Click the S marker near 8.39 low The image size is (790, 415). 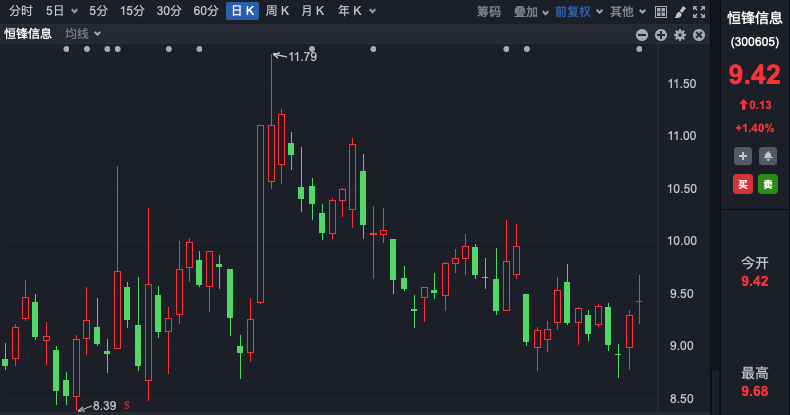[x=126, y=405]
